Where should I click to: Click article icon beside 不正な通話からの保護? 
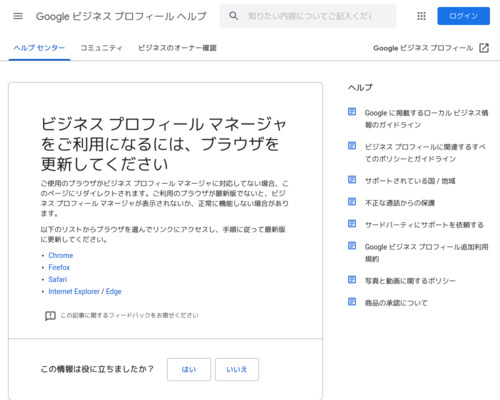tap(352, 202)
